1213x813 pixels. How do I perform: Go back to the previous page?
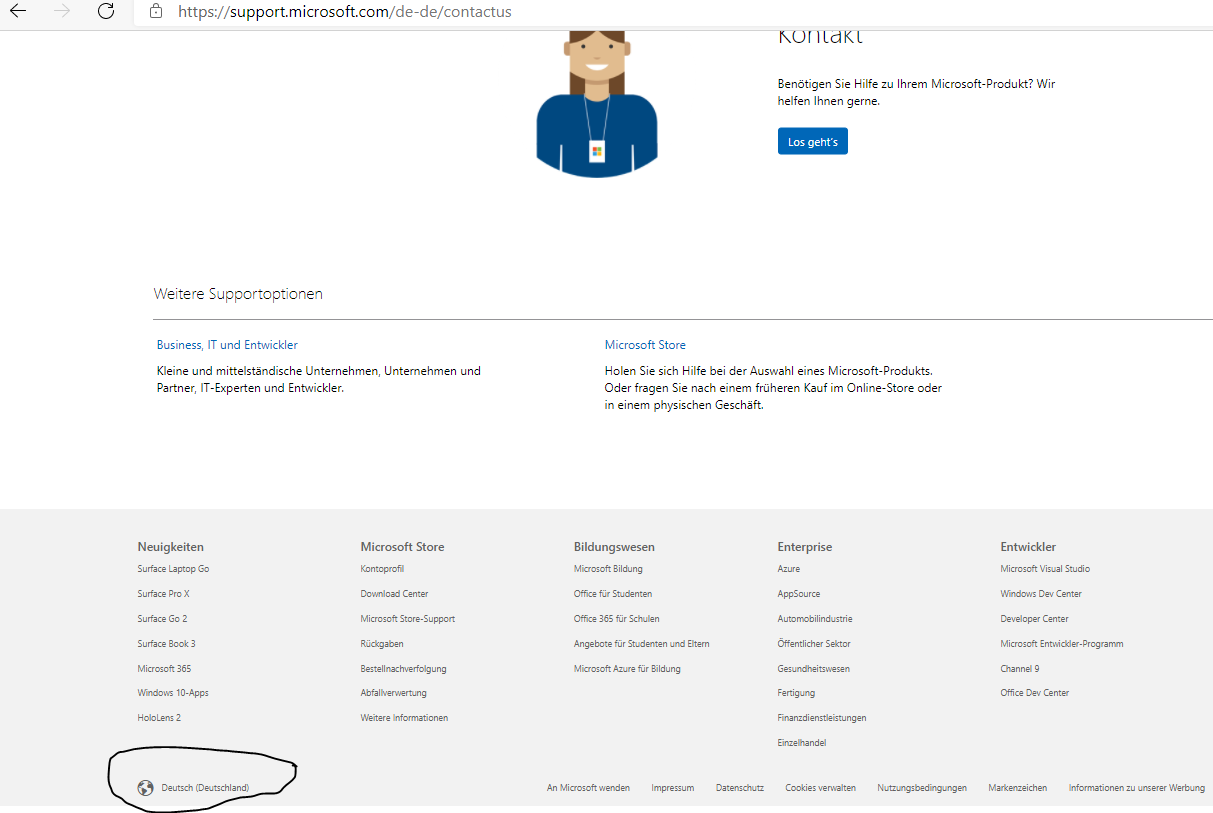(18, 12)
